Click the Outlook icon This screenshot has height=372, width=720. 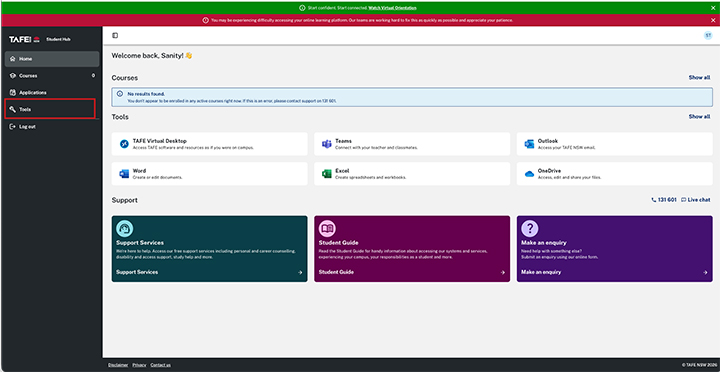click(x=529, y=144)
